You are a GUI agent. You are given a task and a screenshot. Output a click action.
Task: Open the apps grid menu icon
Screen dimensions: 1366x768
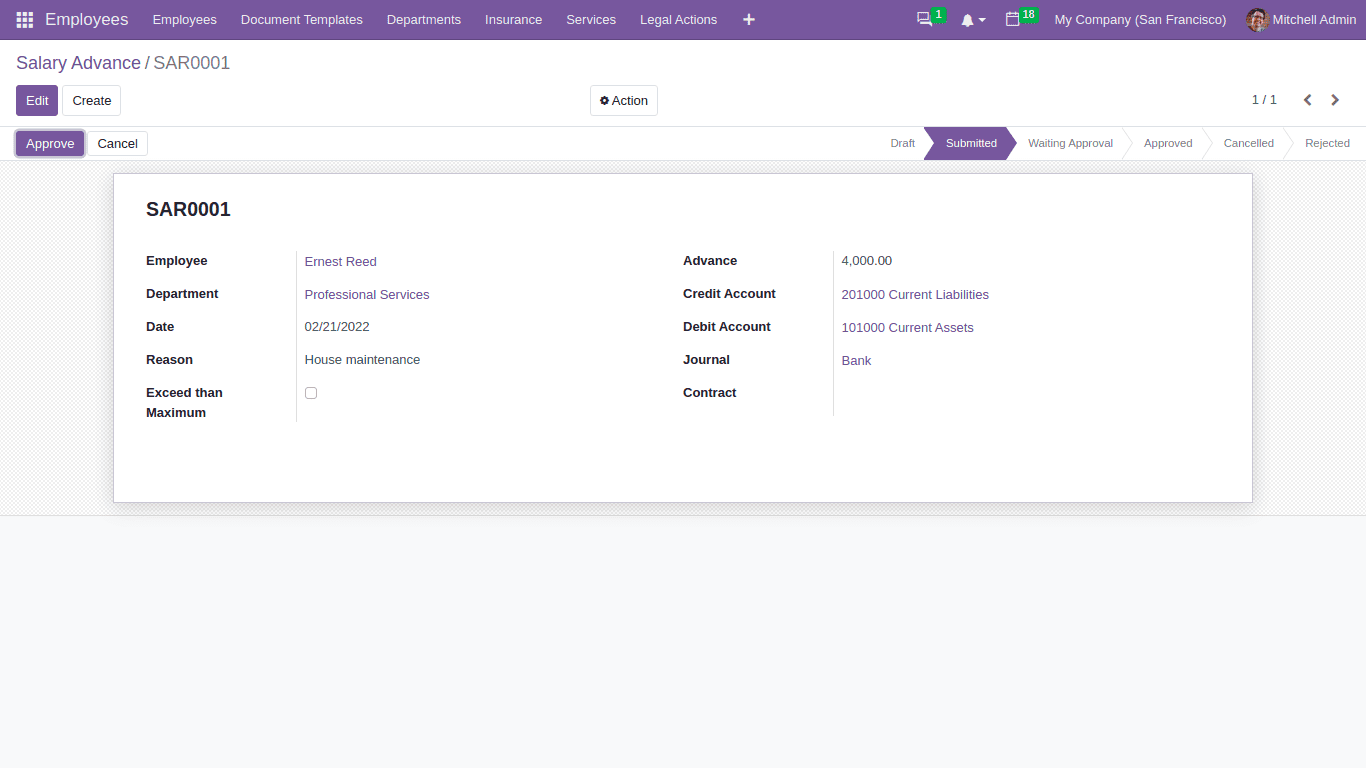24,19
